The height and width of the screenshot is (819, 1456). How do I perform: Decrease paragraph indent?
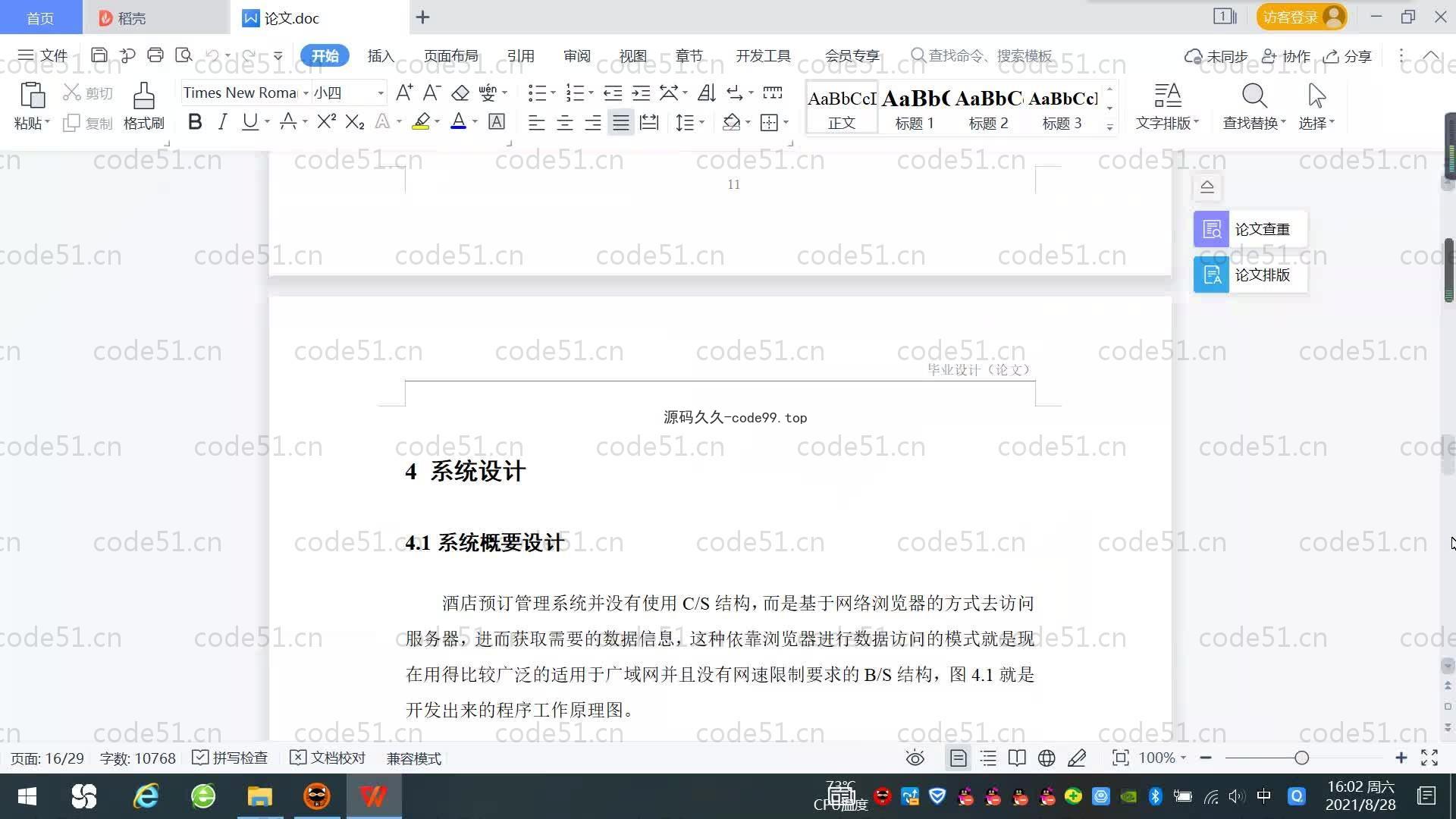click(613, 93)
